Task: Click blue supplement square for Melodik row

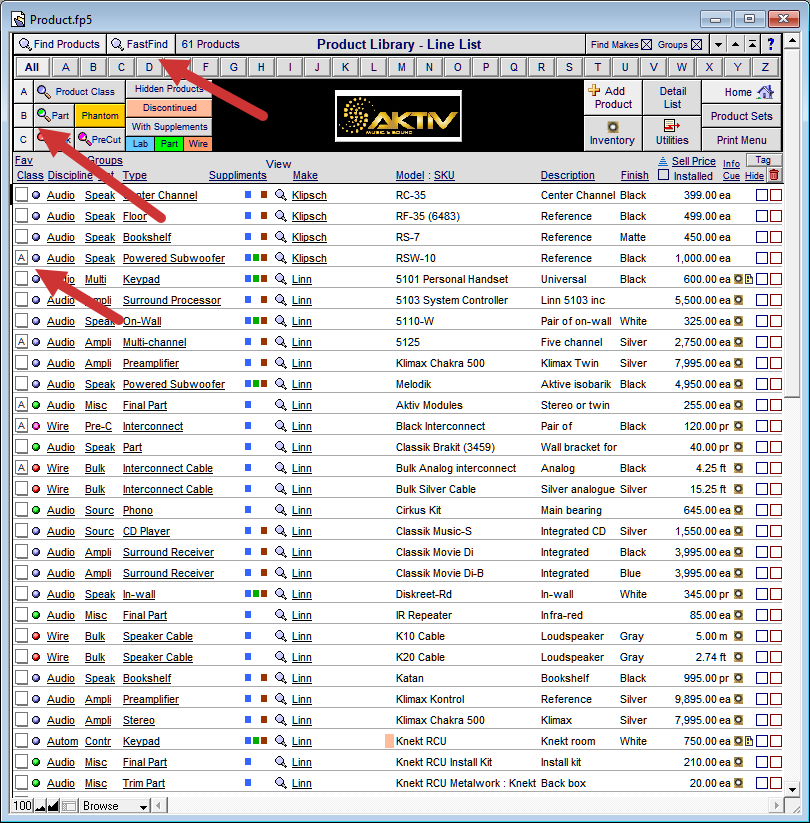Action: point(248,384)
